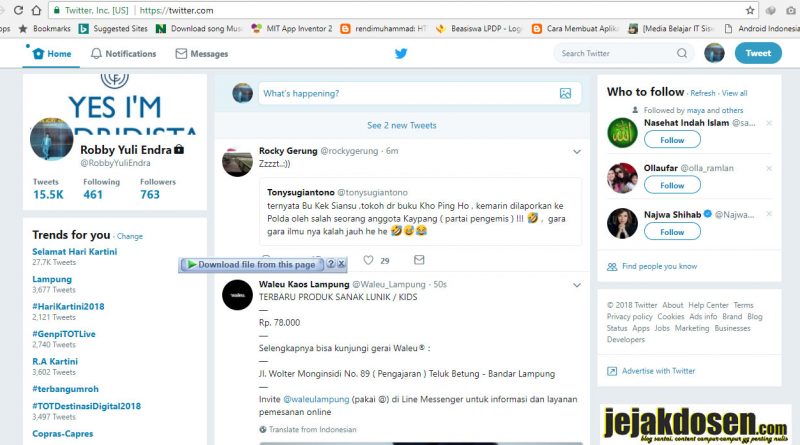
Task: Follow Najwa Shihab
Action: [672, 232]
